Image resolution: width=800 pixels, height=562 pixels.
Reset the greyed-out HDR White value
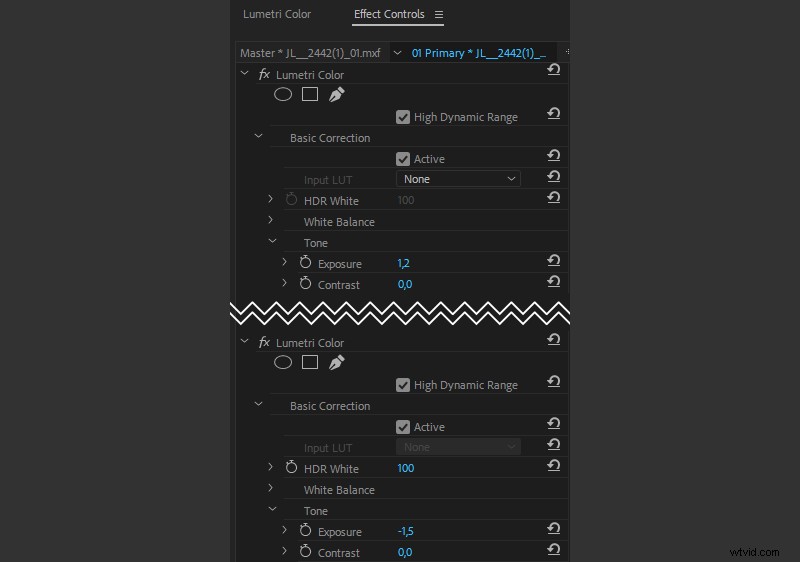click(x=554, y=197)
